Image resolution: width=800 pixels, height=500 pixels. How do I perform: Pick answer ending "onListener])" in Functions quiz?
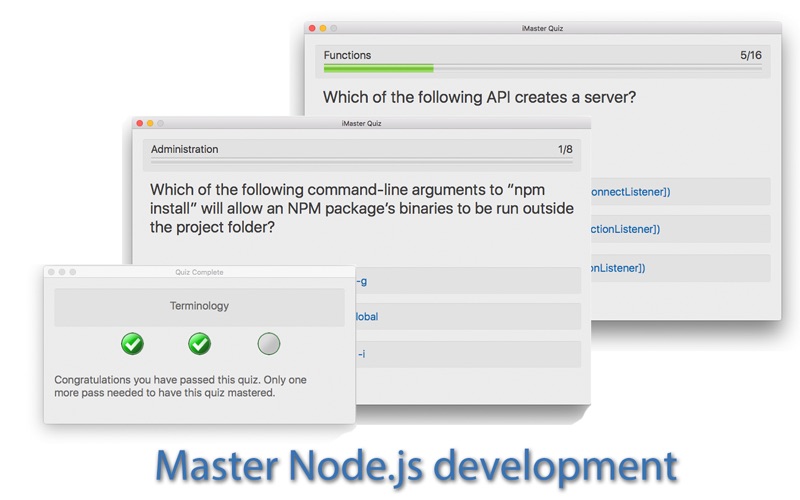click(x=681, y=268)
